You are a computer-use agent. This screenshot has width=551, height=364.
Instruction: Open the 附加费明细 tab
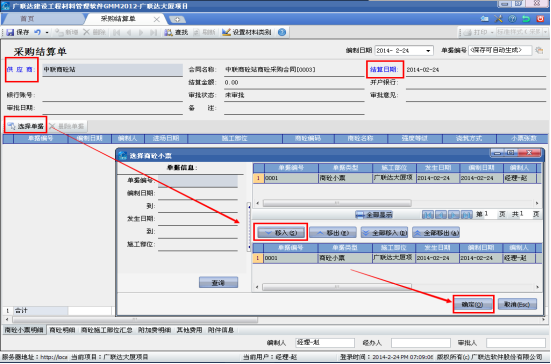[154, 330]
